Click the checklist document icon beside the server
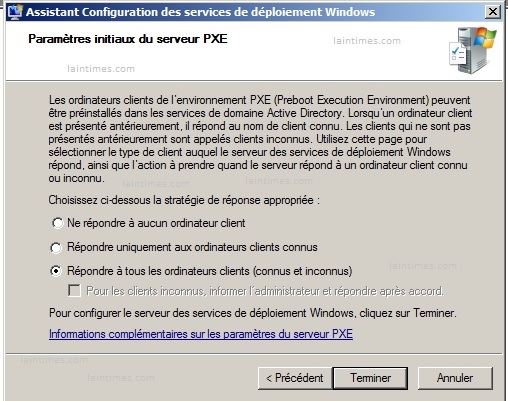508x401 pixels. (x=457, y=53)
